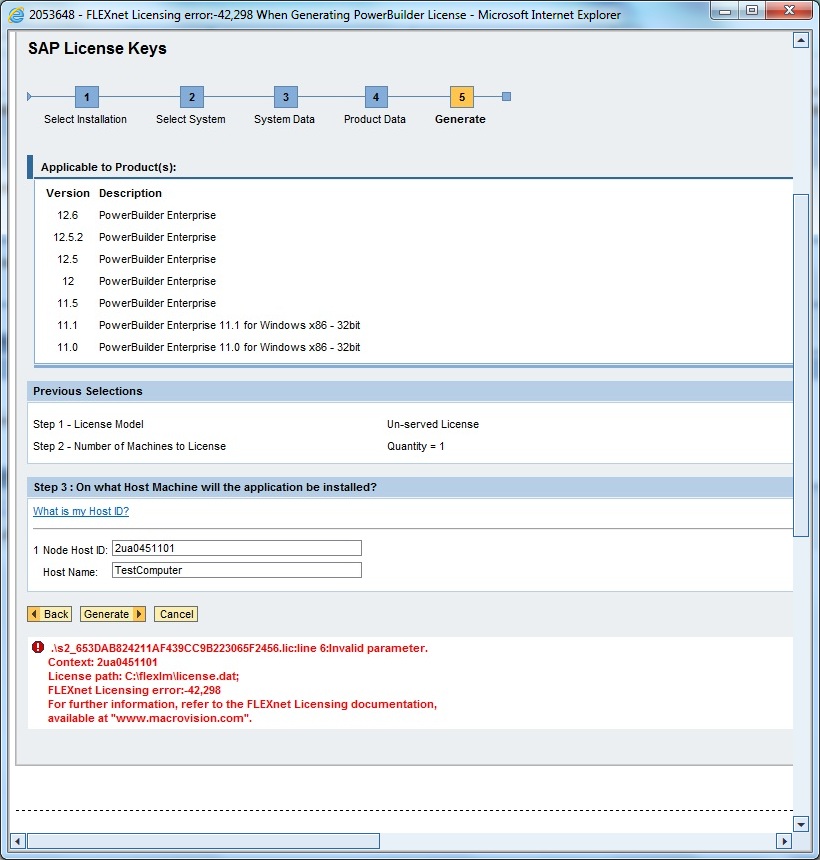
Task: Click step 3 System Data box
Action: tap(286, 97)
